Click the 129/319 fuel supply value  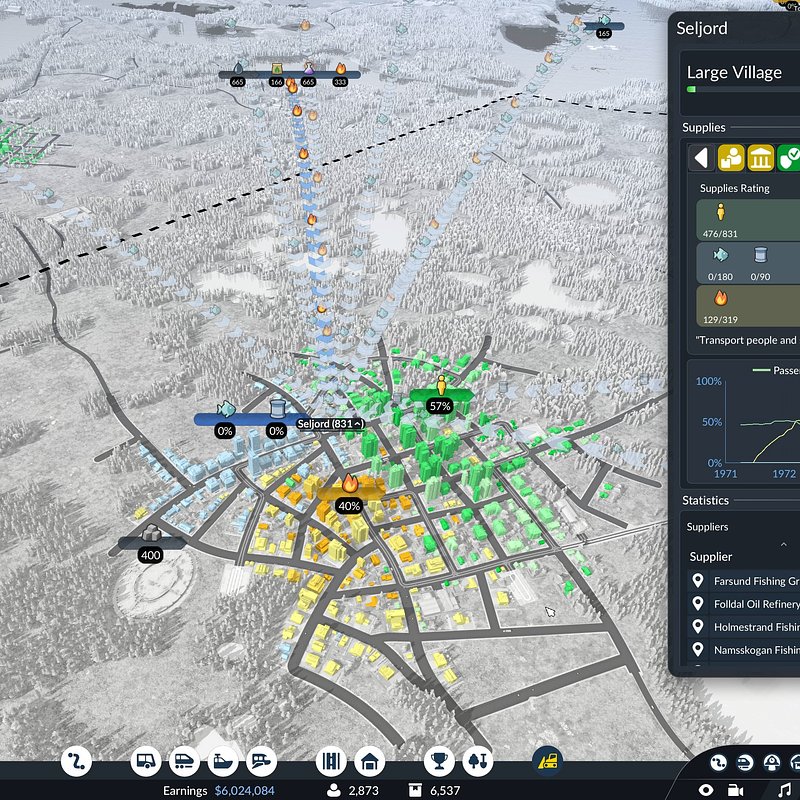(x=720, y=319)
